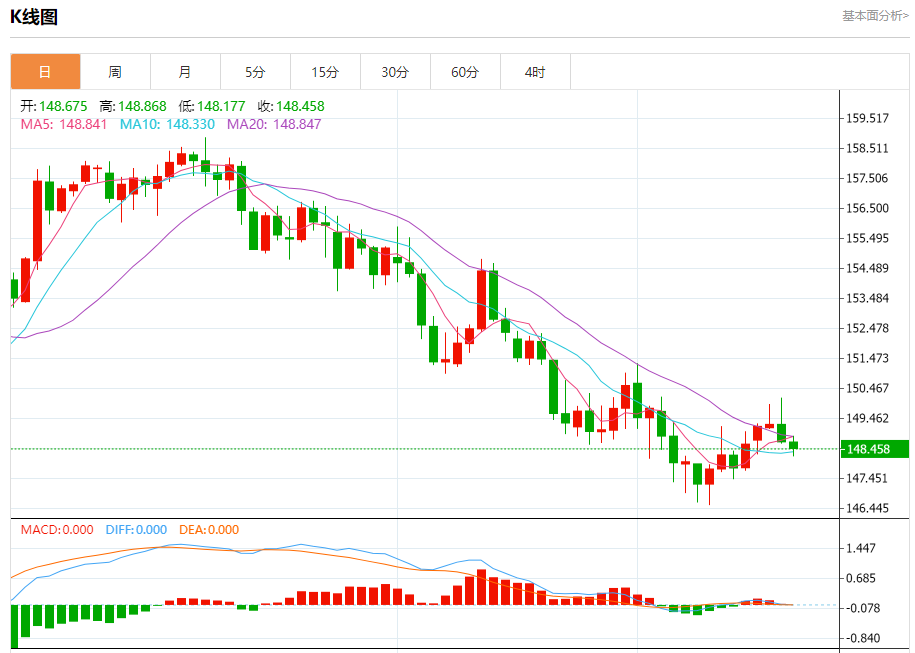Screen dimensions: 915x653
Task: Click the 1.447 MACD axis label
Action: (x=861, y=548)
